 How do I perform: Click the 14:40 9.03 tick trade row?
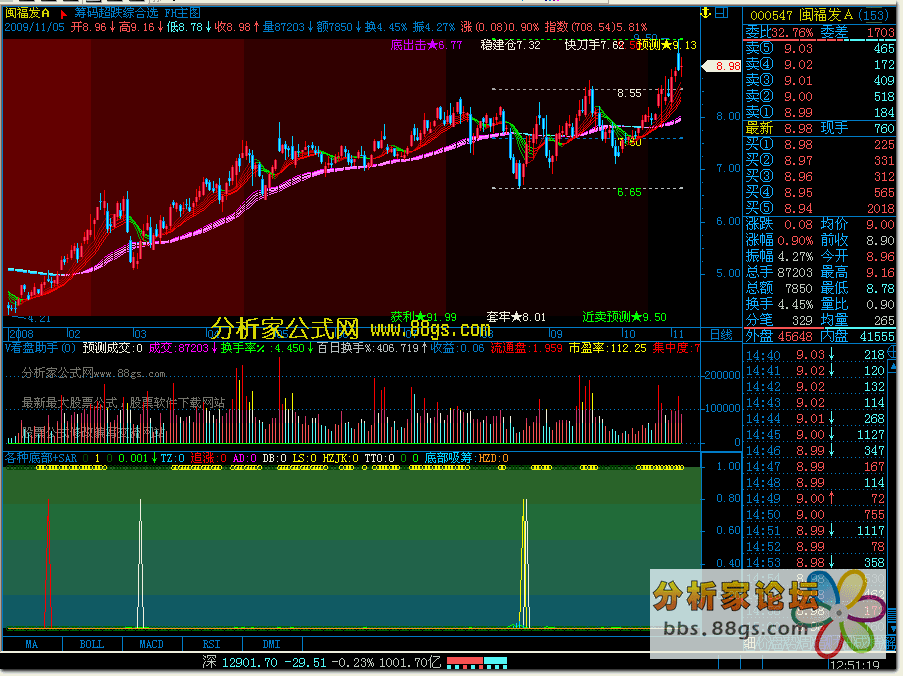pos(817,355)
